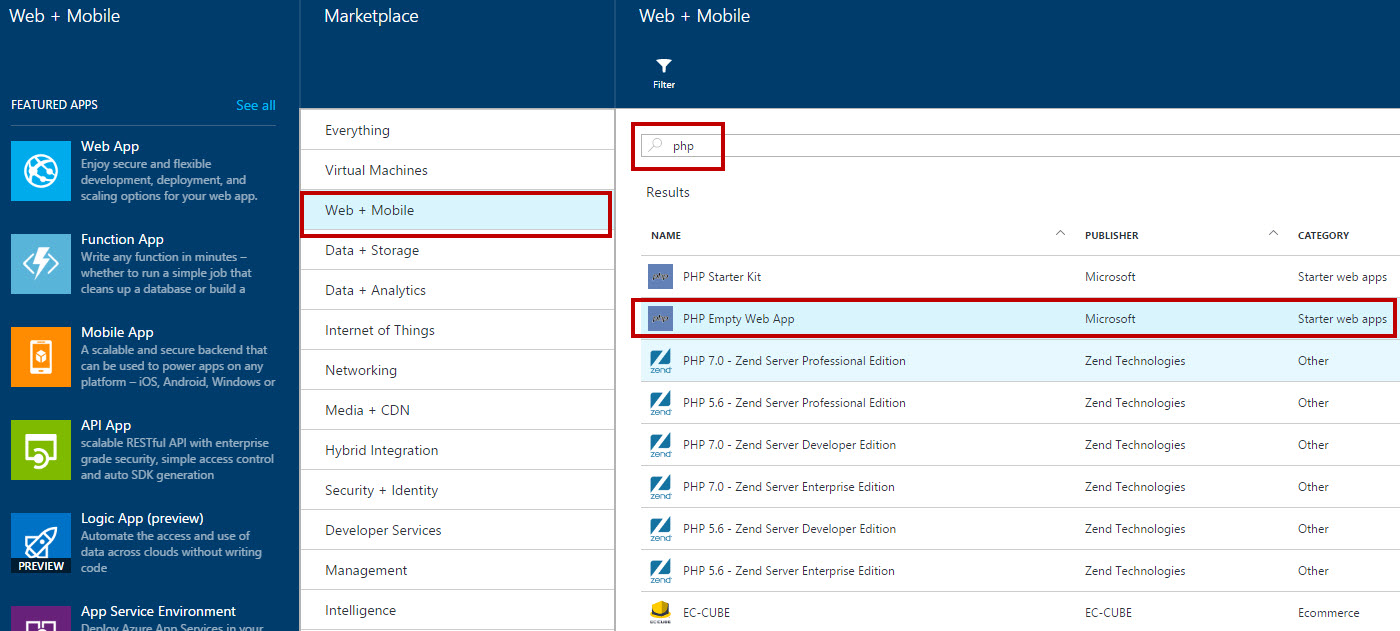Viewport: 1400px width, 631px height.
Task: Sort results by the NAME column arrow
Action: pos(1060,234)
